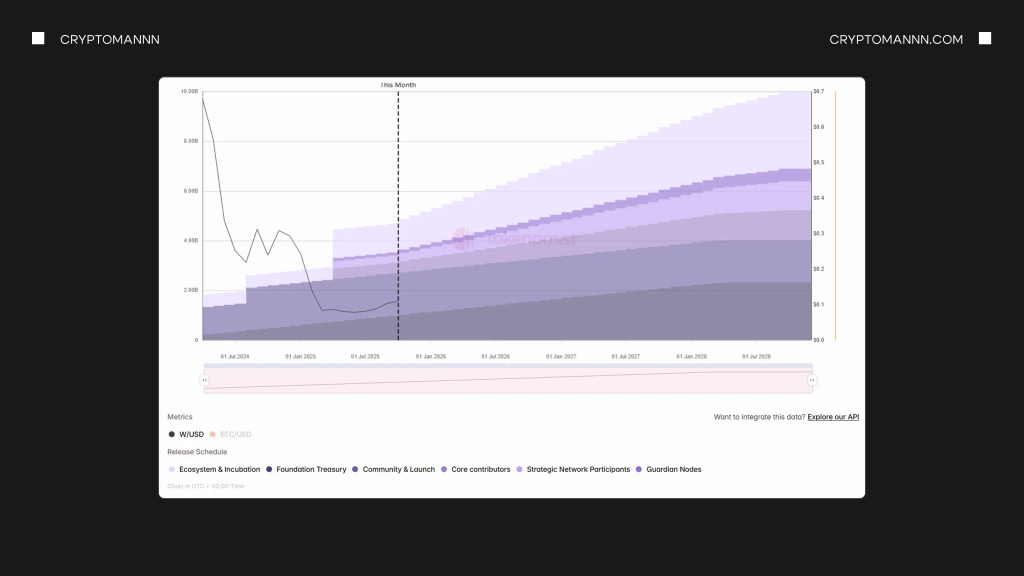The image size is (1024, 576).
Task: Toggle the W/USD metric series
Action: 187,434
